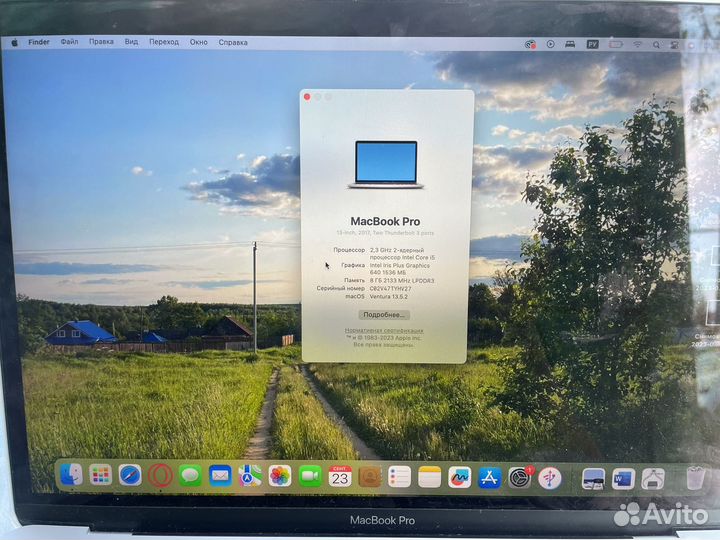The image size is (720, 540).
Task: Open the Finder menu
Action: [39, 42]
